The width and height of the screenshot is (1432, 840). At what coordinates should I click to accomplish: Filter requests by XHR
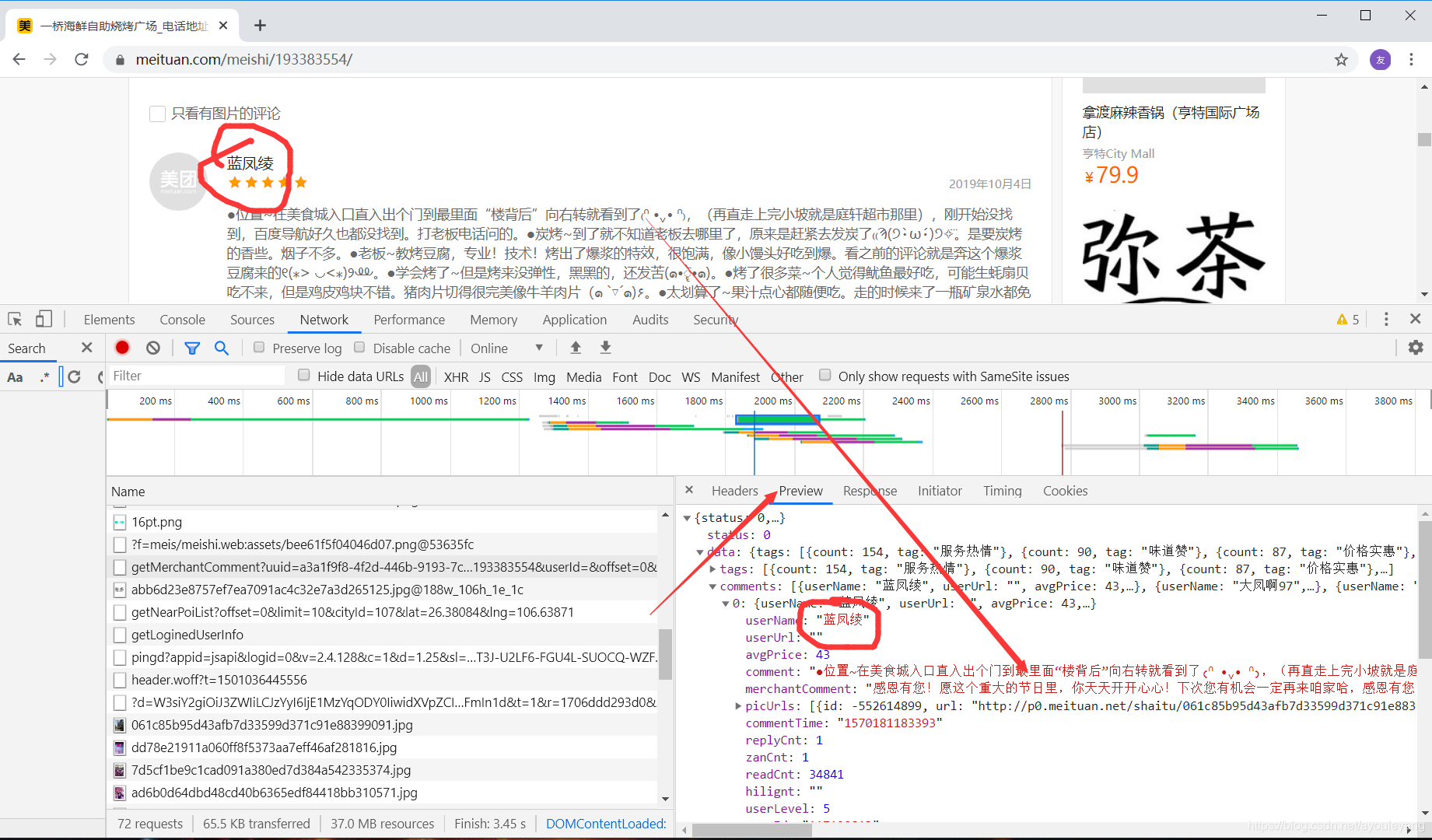(456, 377)
